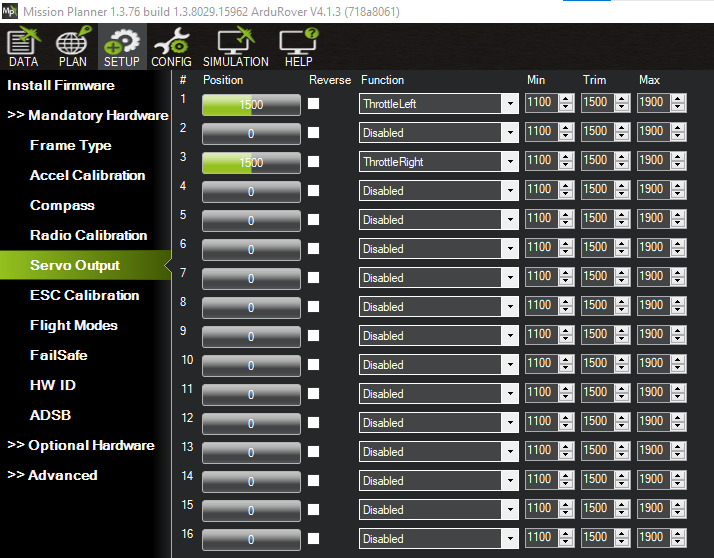Click the Reverse column header

330,80
